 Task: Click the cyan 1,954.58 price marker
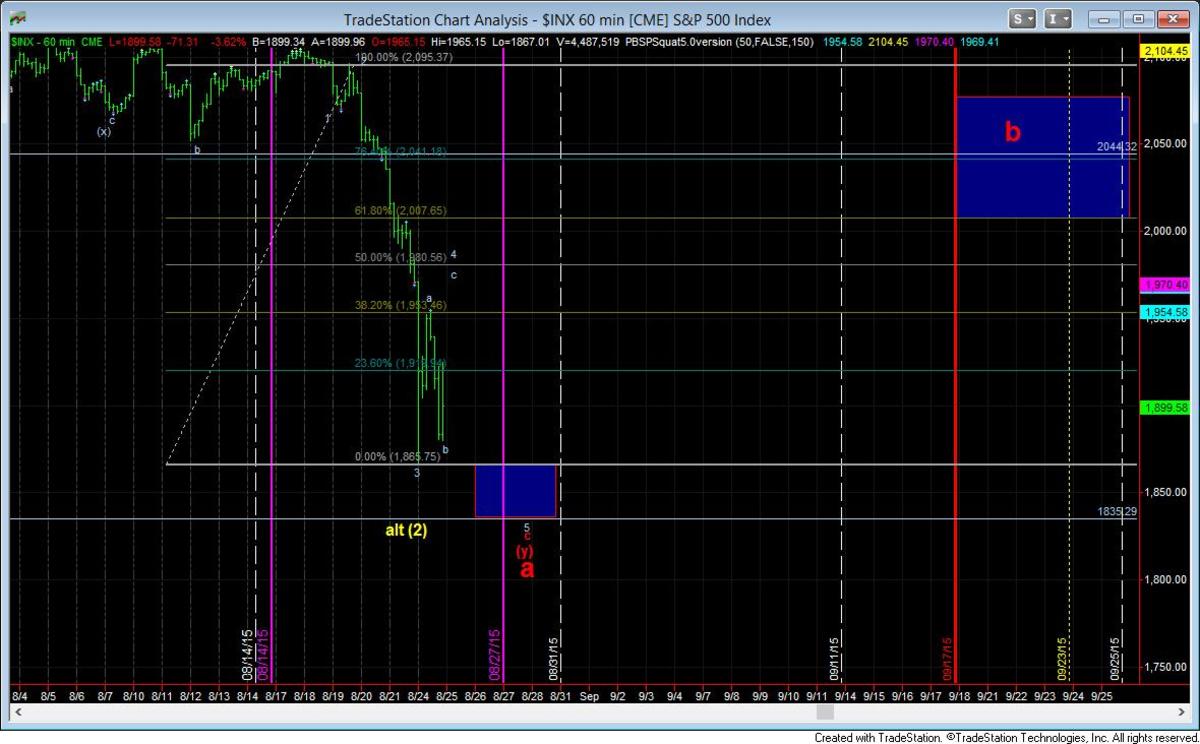[1166, 313]
